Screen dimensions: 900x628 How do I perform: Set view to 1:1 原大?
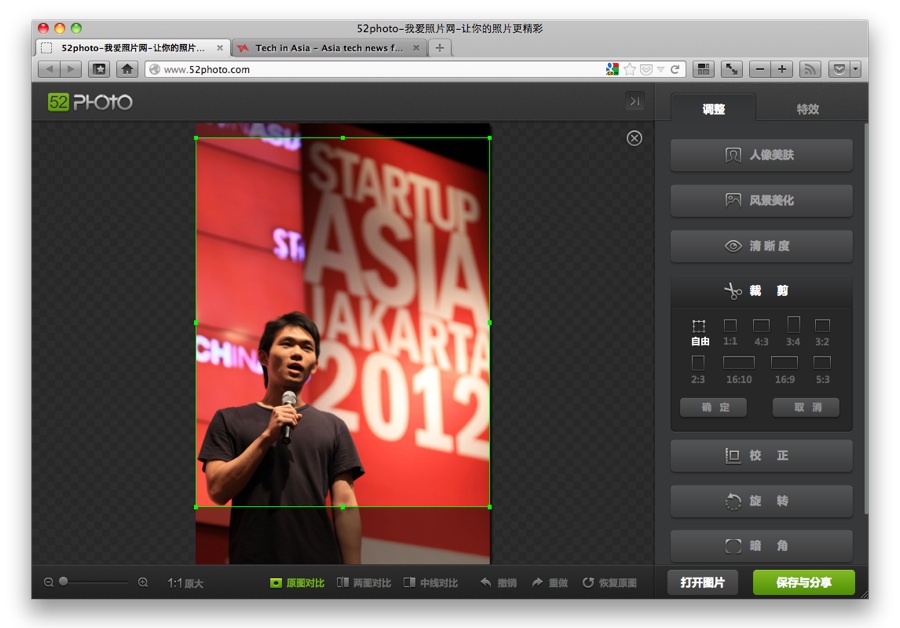coord(185,583)
